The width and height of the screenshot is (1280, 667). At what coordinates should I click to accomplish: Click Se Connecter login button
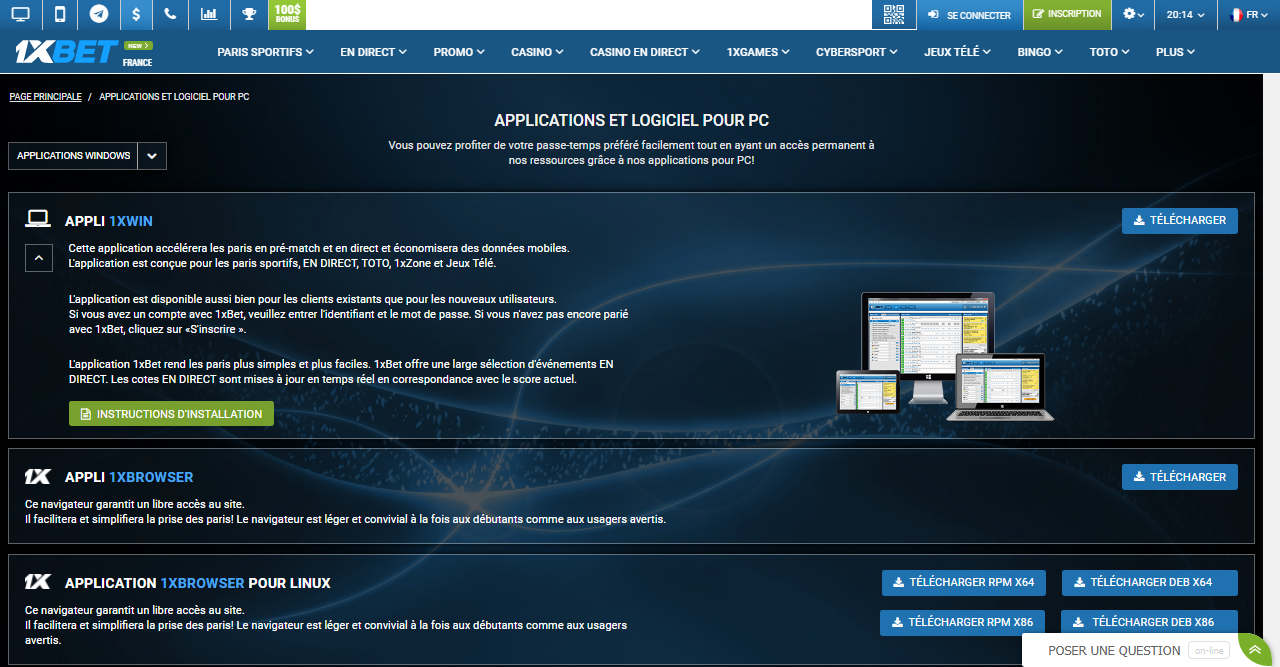click(x=969, y=14)
